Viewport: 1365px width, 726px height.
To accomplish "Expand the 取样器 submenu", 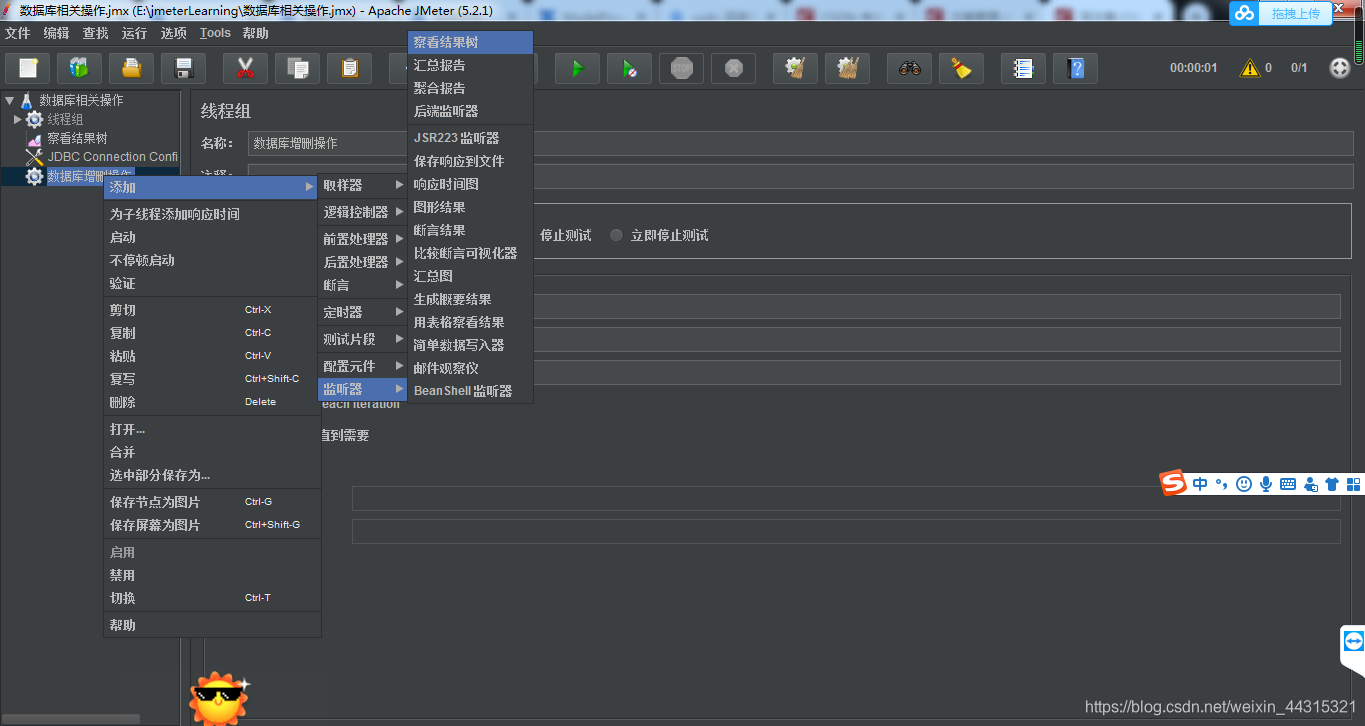I will 362,185.
